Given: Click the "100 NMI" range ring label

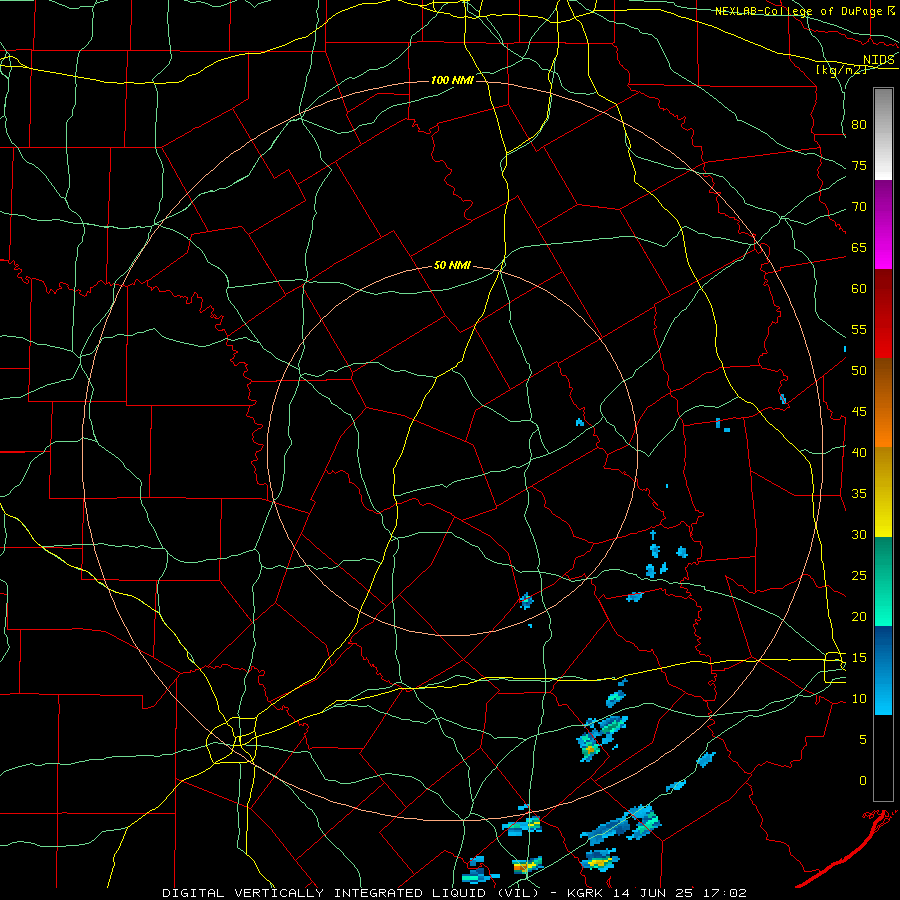Looking at the screenshot, I should (452, 80).
